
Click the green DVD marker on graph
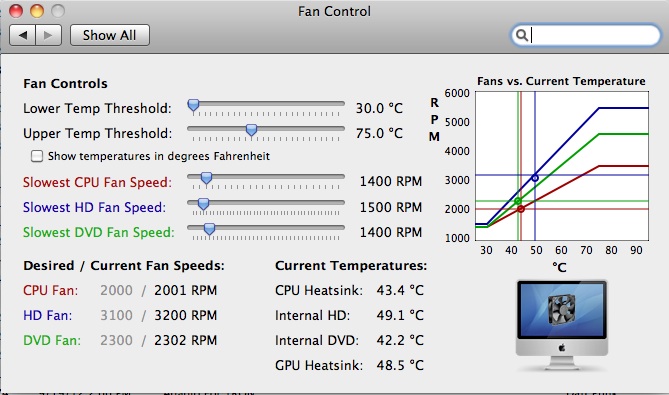tap(518, 201)
